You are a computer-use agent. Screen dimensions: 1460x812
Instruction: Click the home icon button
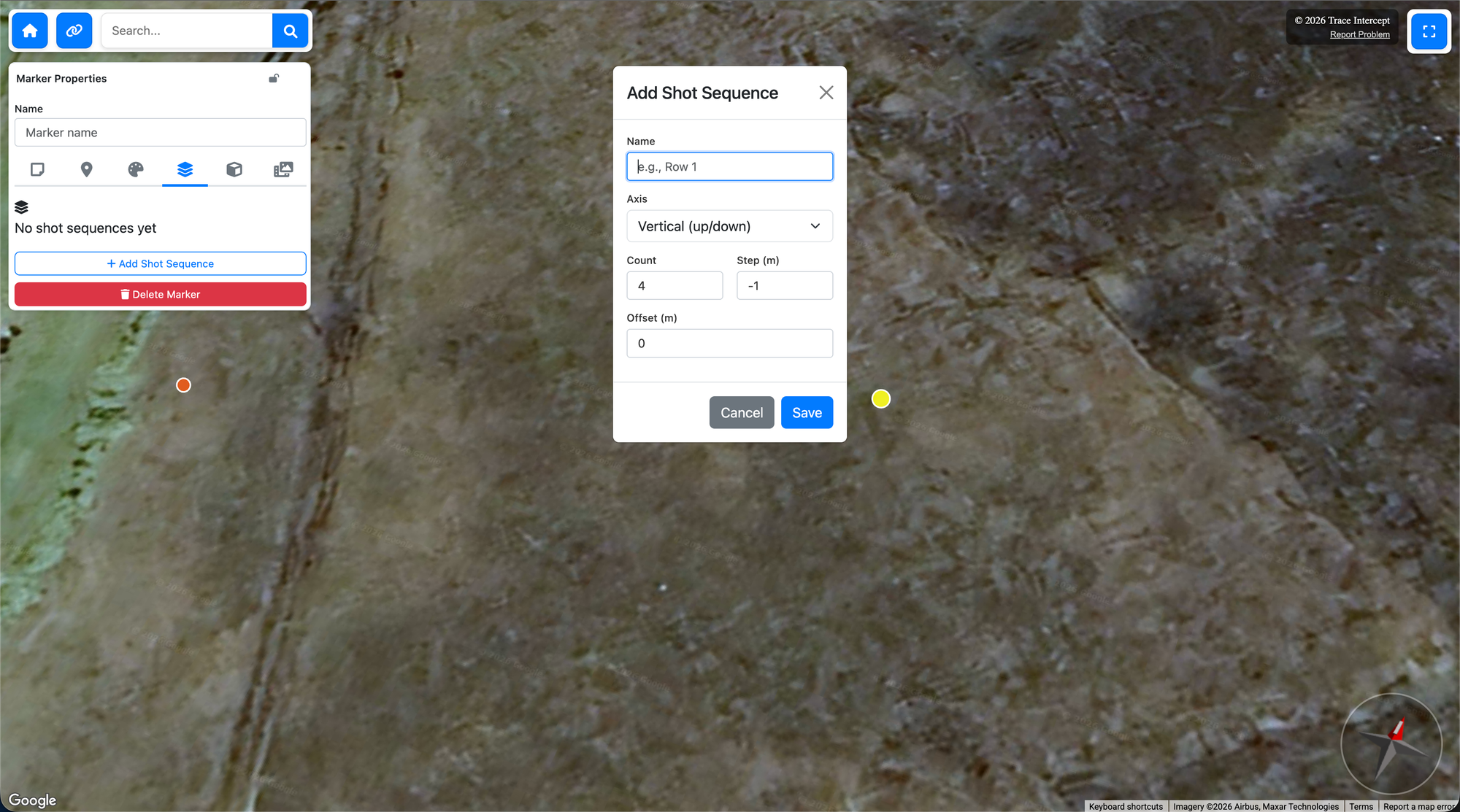tap(30, 31)
